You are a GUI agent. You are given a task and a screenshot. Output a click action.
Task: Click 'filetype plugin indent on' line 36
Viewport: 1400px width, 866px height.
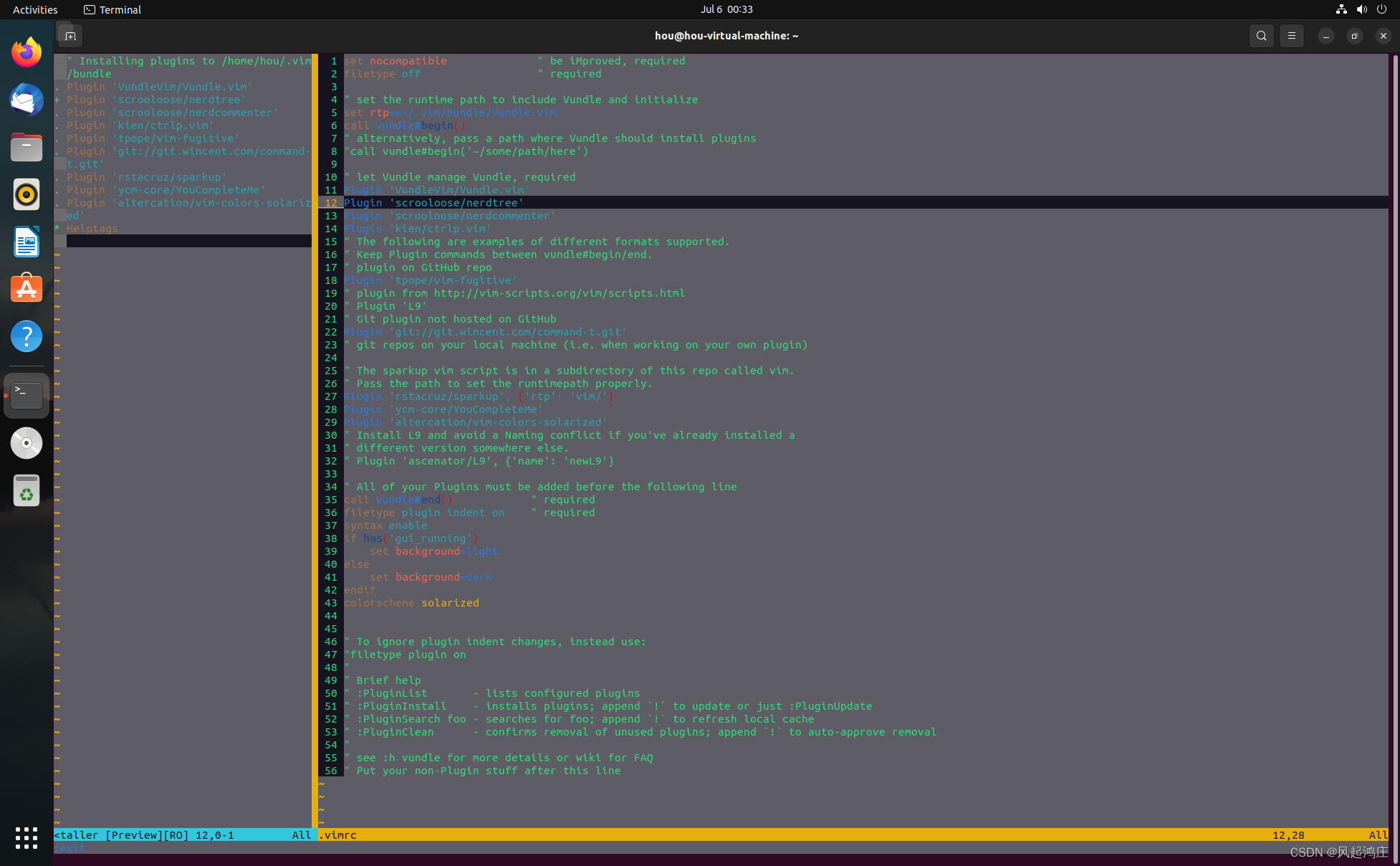click(x=424, y=513)
